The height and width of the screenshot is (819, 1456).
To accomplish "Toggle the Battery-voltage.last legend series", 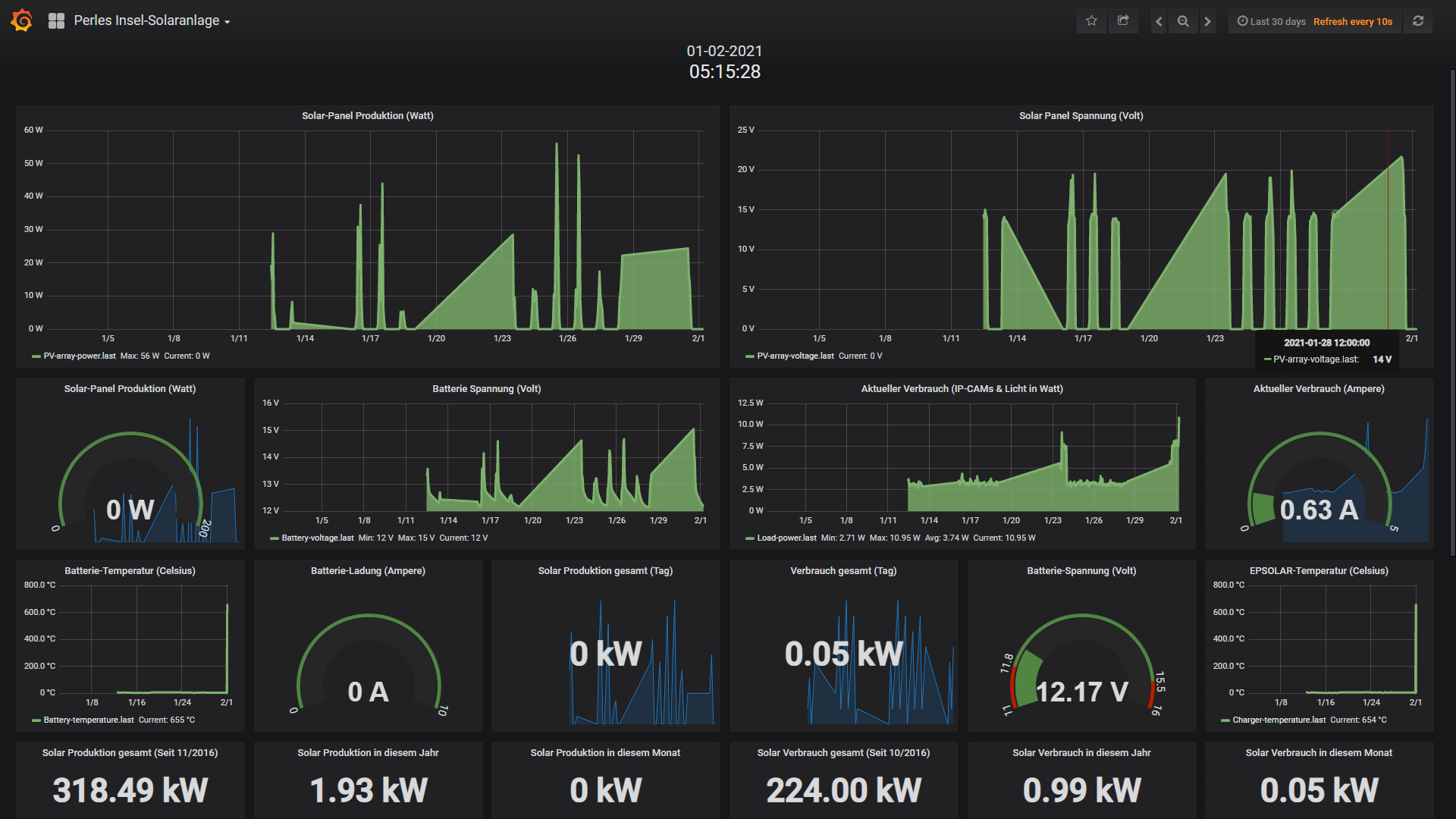I will tap(317, 538).
